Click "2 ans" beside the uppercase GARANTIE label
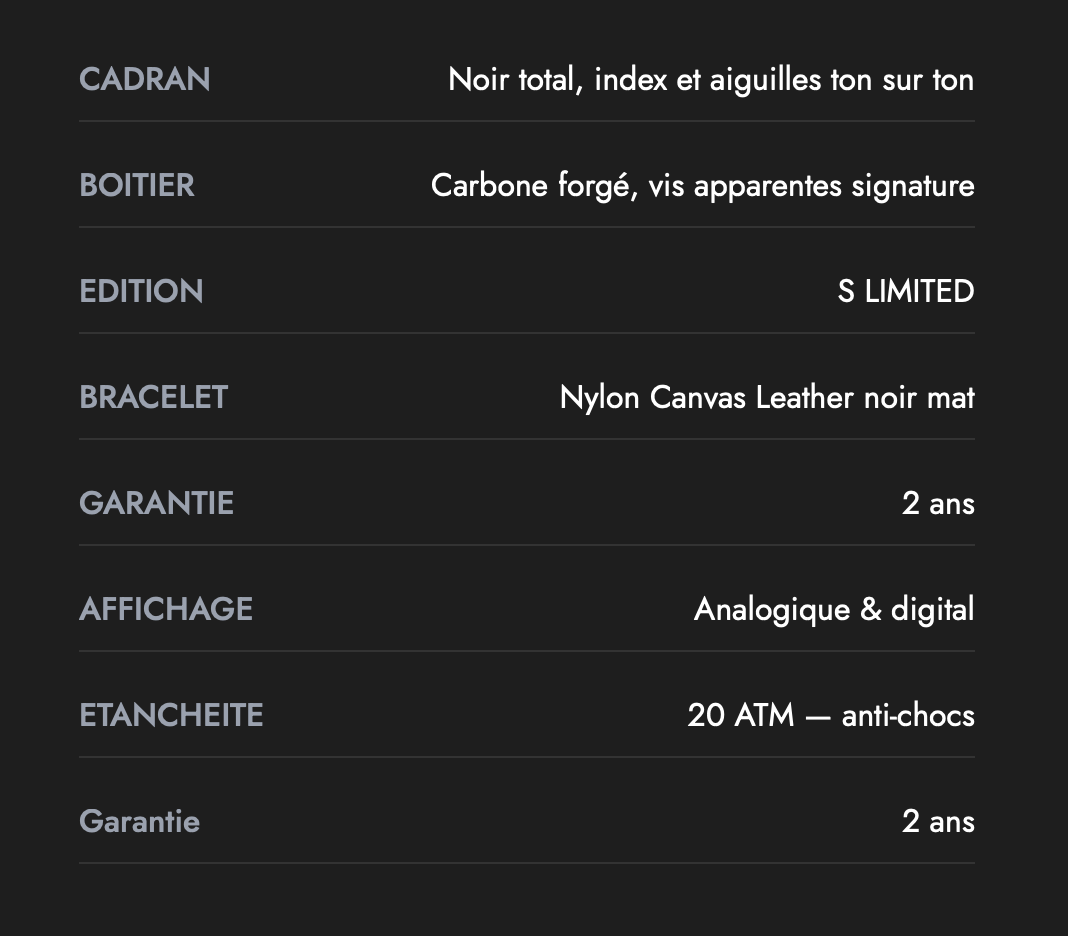This screenshot has height=936, width=1068. pyautogui.click(x=938, y=504)
